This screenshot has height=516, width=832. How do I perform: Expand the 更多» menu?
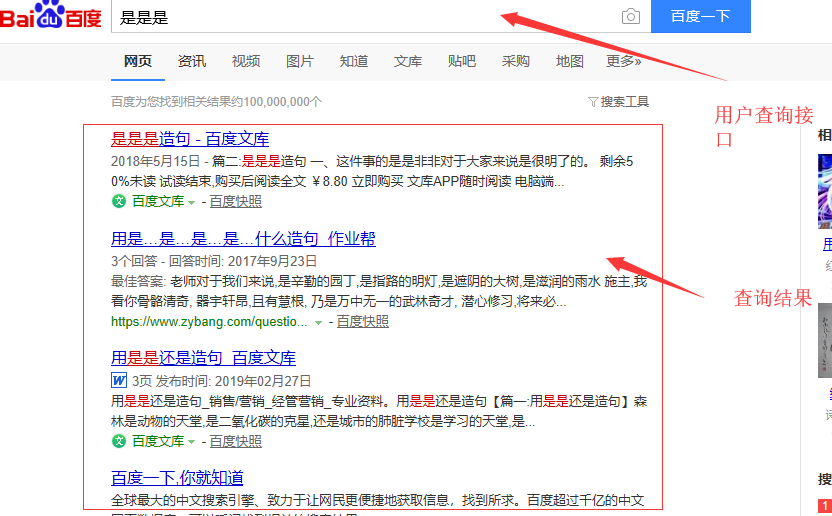tap(623, 61)
